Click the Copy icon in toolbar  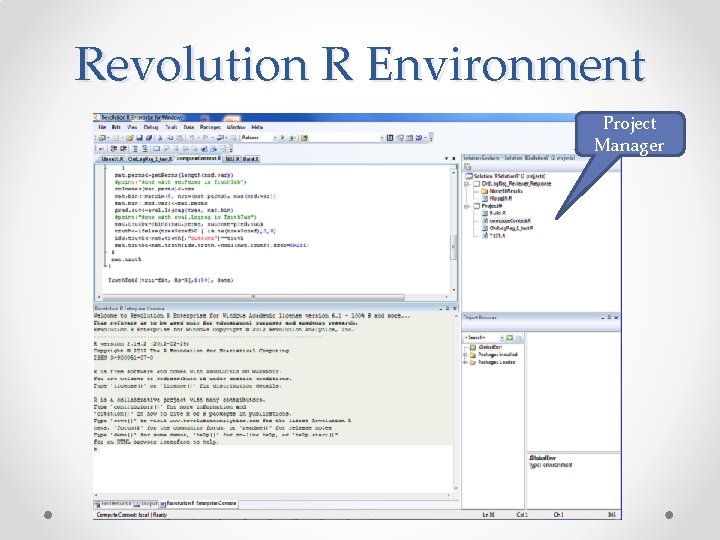[x=170, y=138]
